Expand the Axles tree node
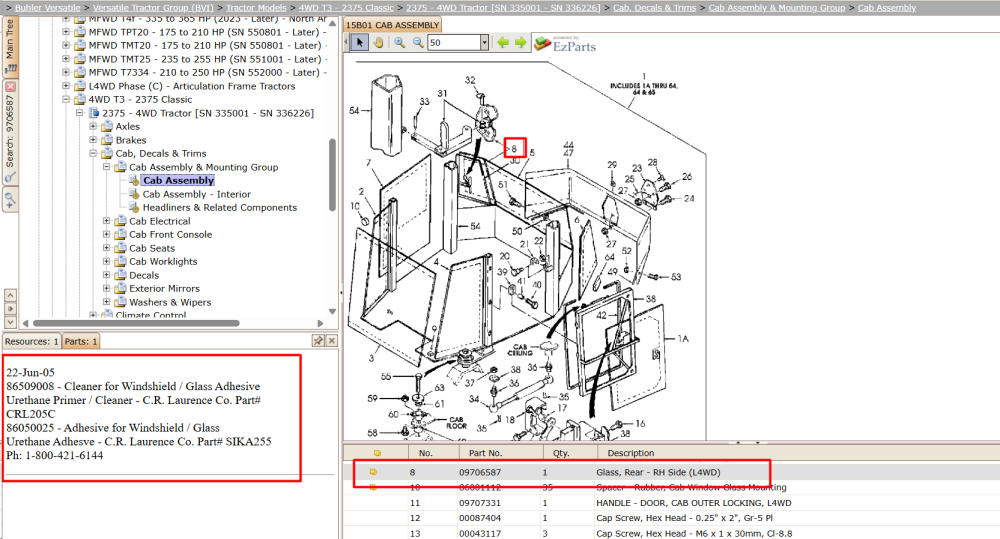1000x539 pixels. point(93,126)
